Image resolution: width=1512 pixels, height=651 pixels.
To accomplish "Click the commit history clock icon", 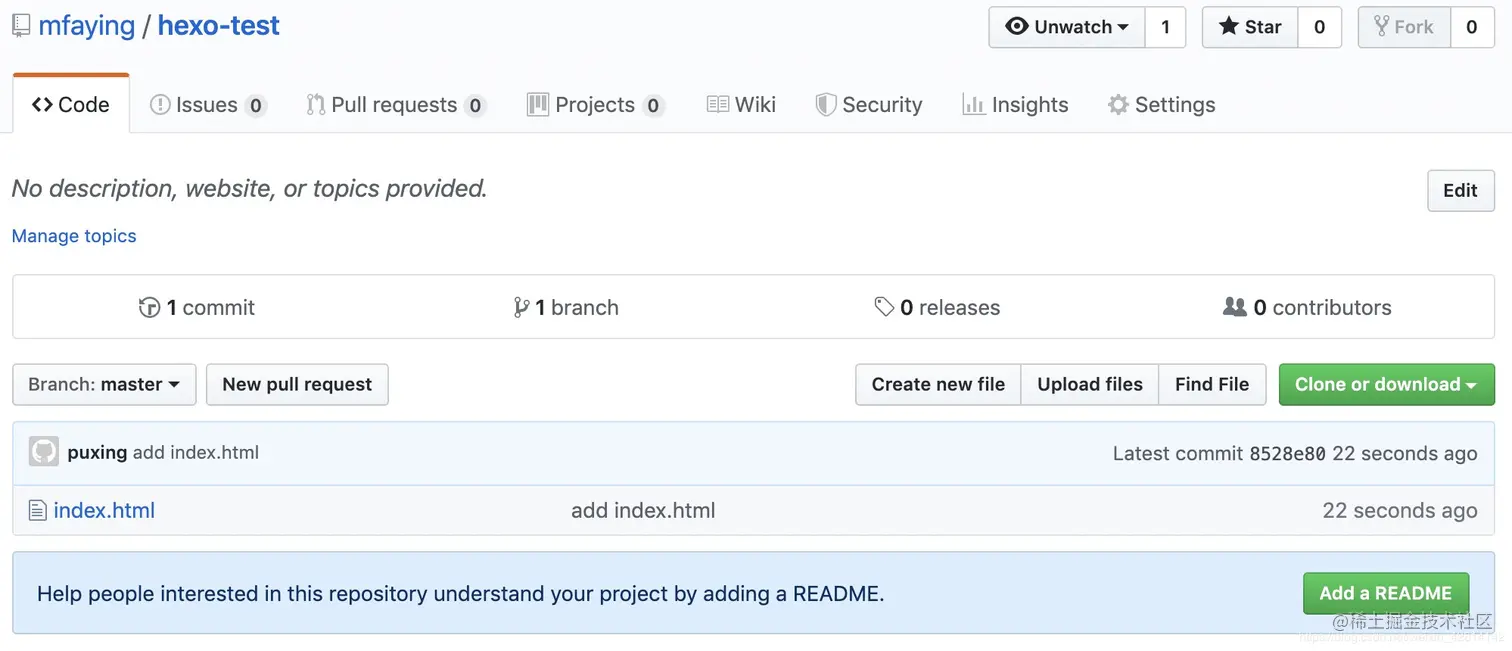I will [x=149, y=307].
